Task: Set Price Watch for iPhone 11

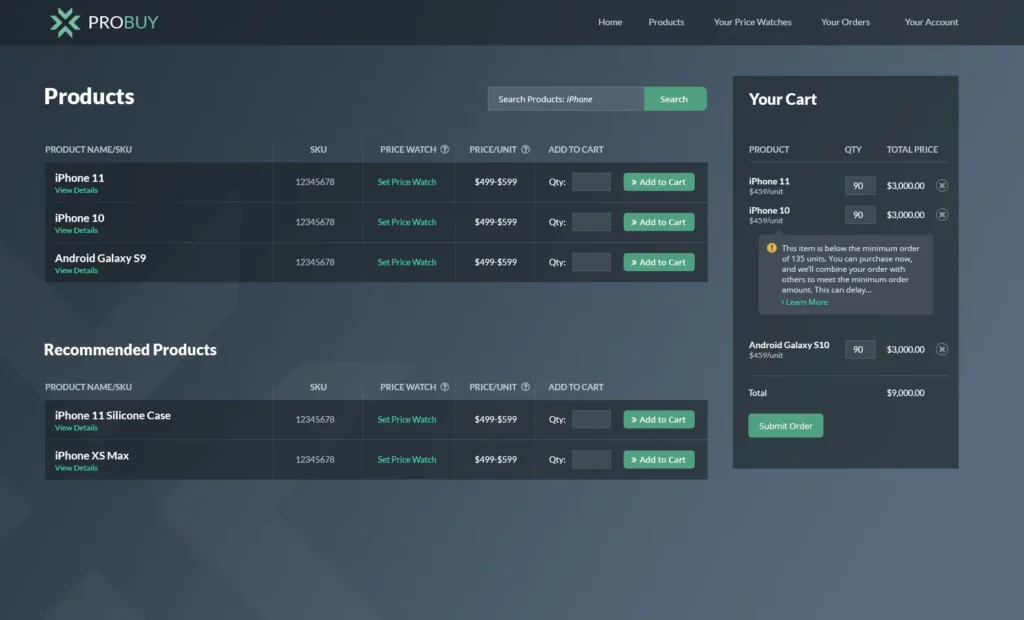Action: tap(407, 182)
